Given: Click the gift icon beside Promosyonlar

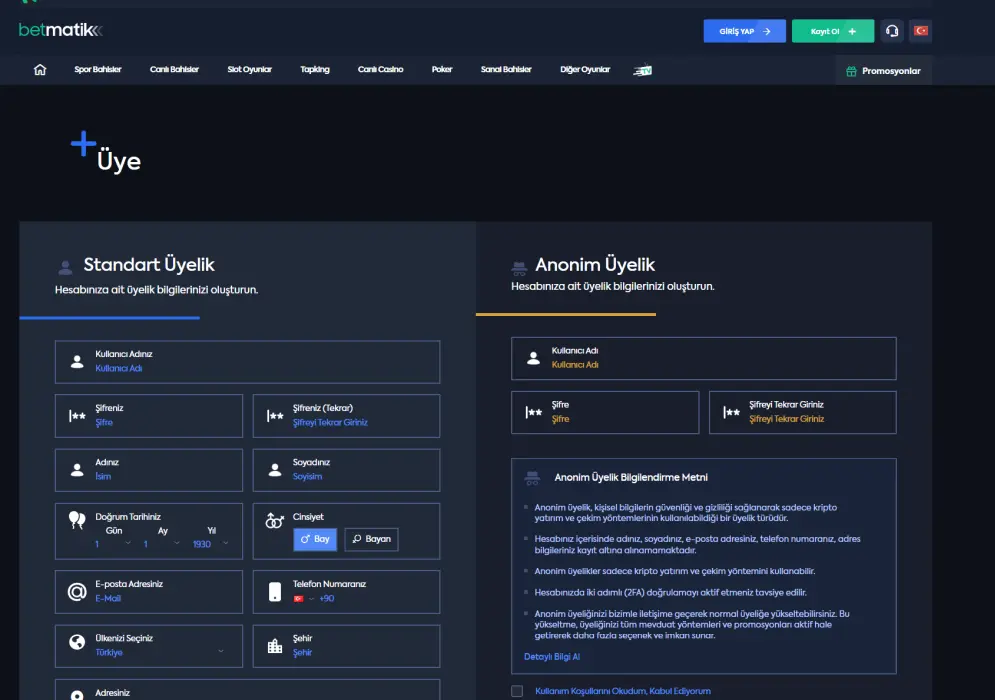Looking at the screenshot, I should point(851,71).
